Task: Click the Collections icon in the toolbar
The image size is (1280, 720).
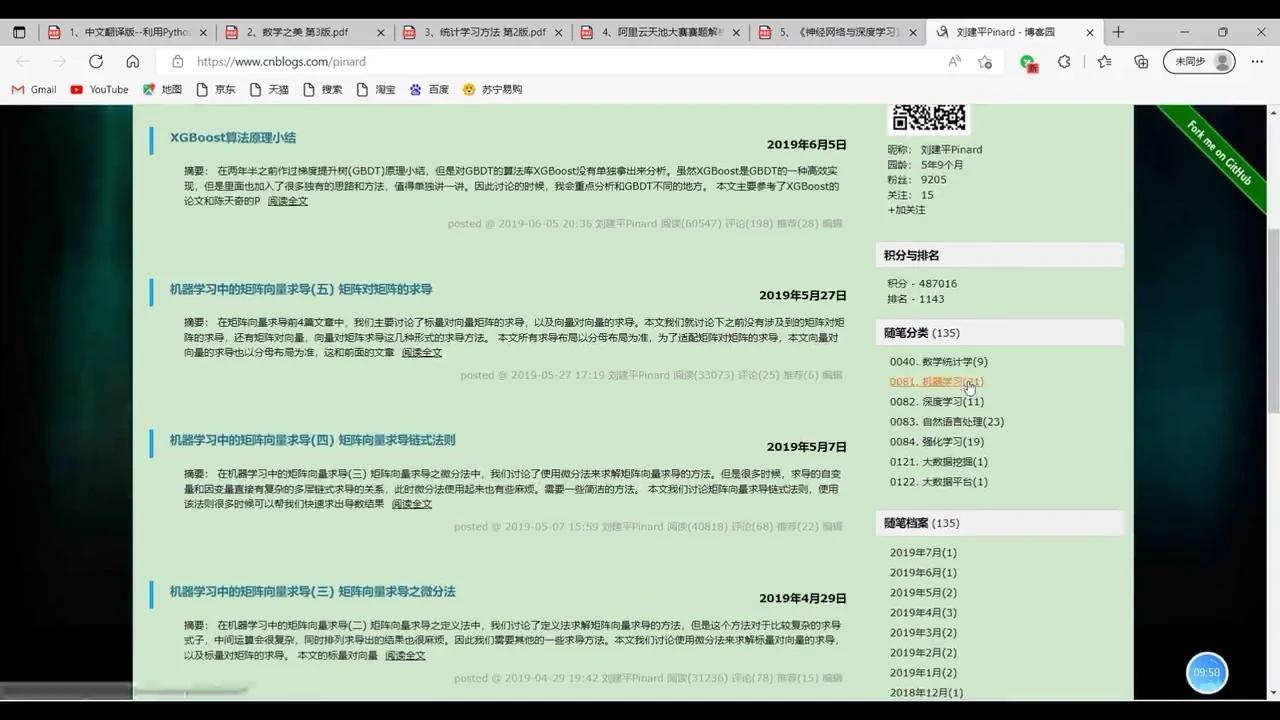Action: 1140,61
